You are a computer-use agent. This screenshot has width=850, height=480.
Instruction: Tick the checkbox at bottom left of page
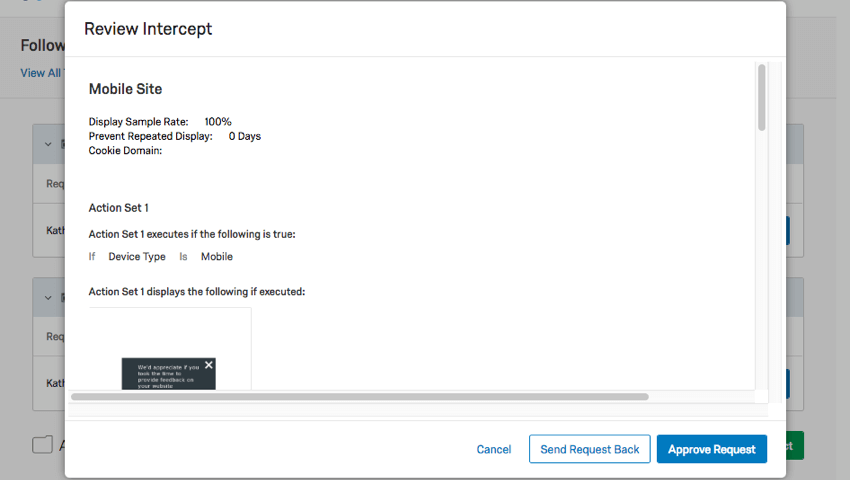point(42,445)
